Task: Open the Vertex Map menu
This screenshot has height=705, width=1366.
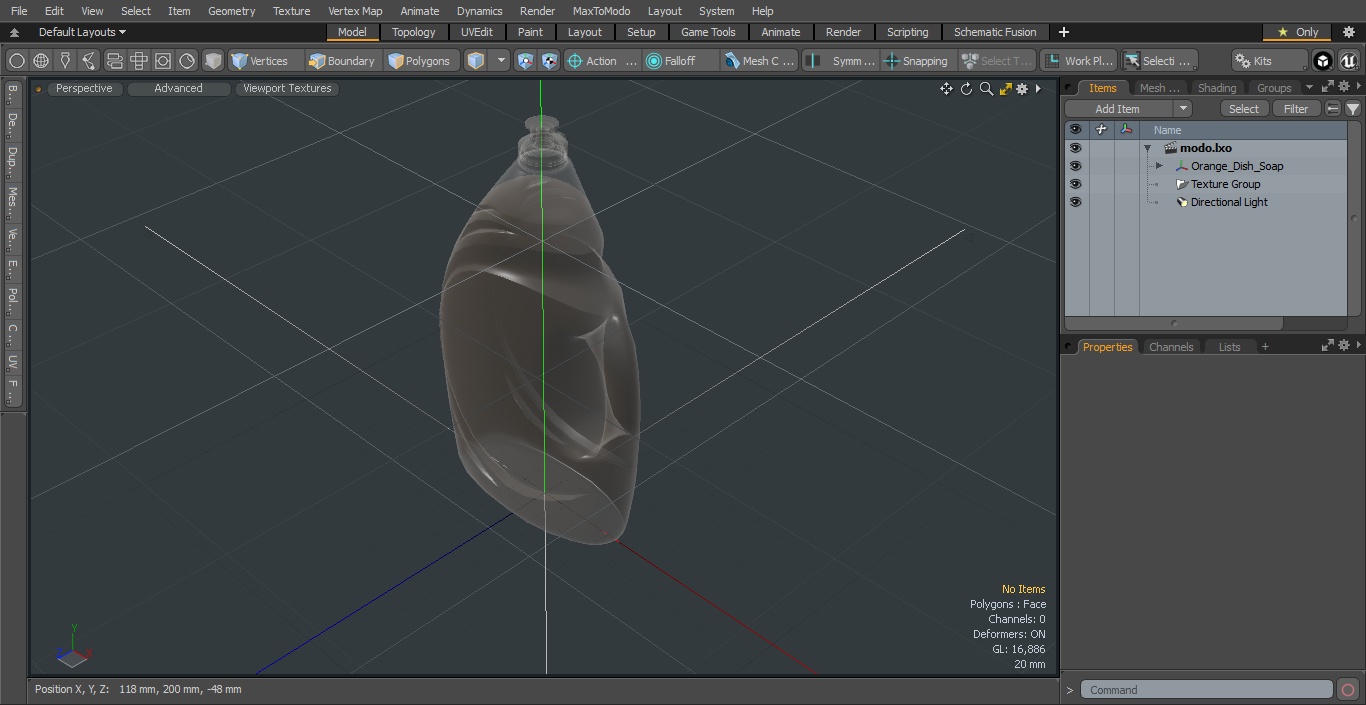Action: point(355,11)
